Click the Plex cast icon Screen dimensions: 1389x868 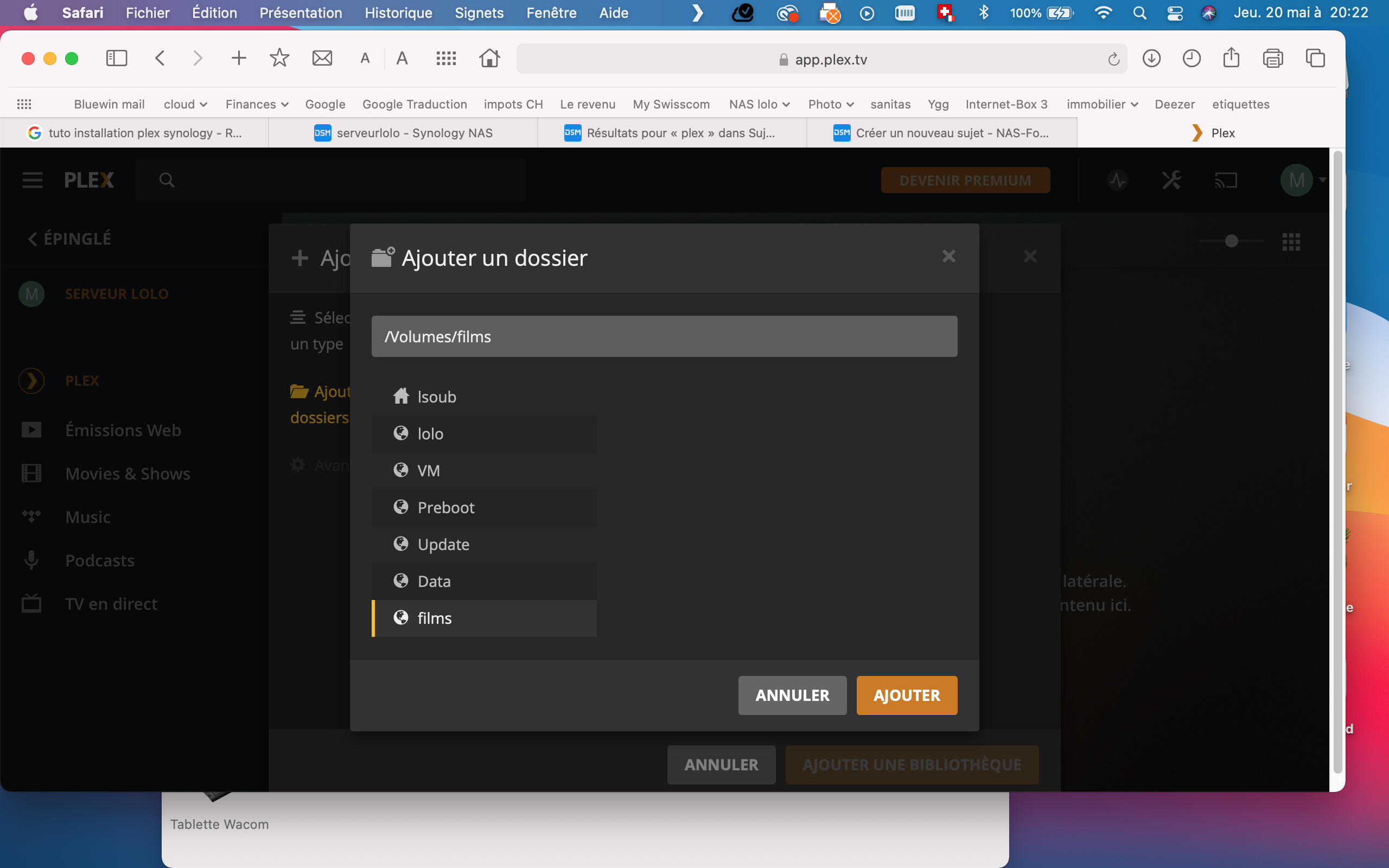point(1226,180)
